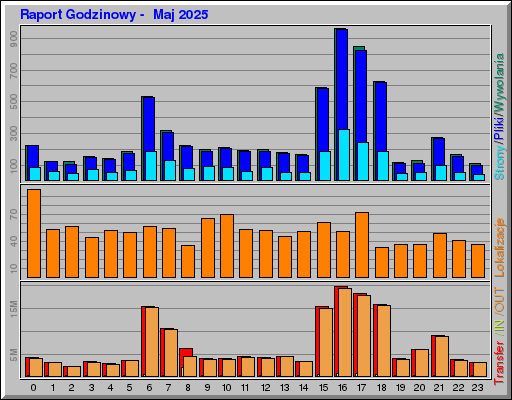Click the 100 tick on the top chart
This screenshot has height=400, width=512.
coord(14,165)
